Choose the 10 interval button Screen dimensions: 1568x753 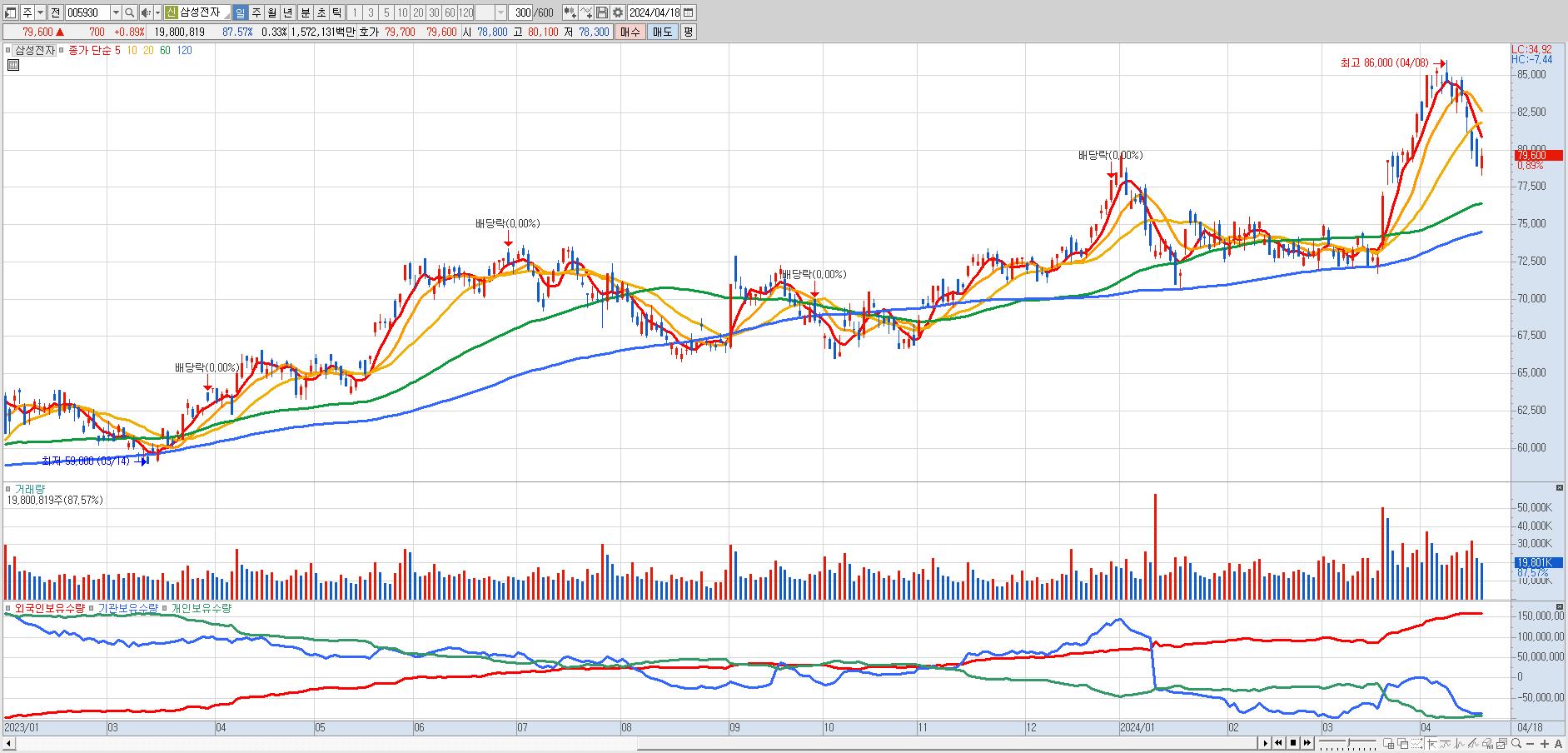click(402, 12)
